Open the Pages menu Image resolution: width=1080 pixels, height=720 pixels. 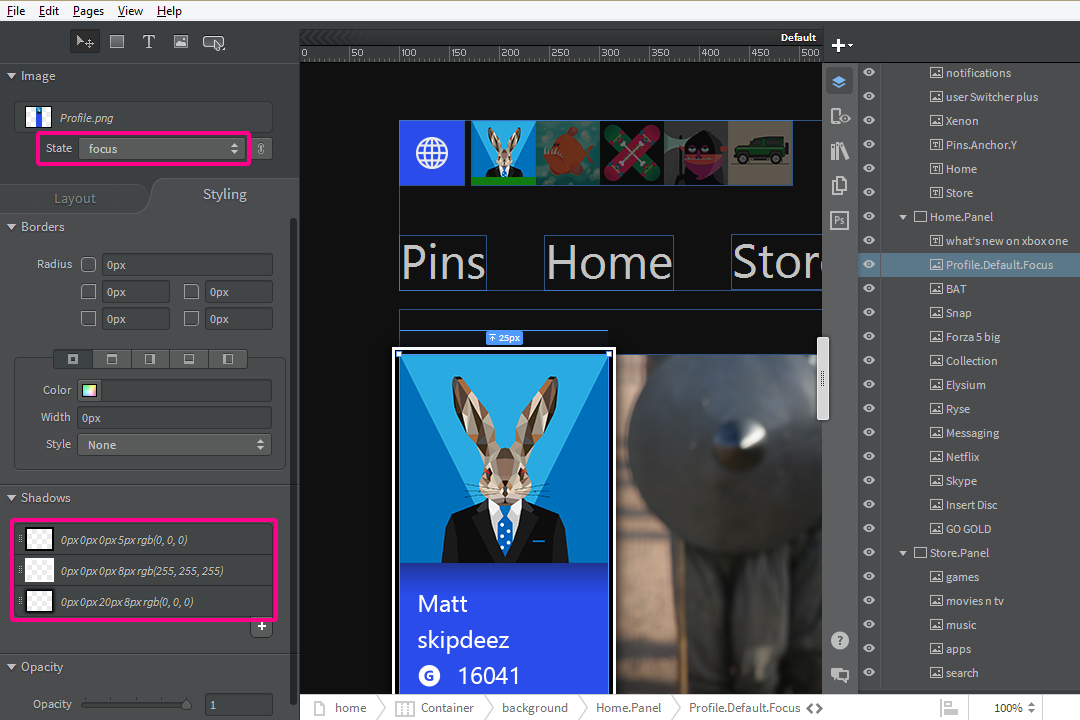(x=88, y=11)
